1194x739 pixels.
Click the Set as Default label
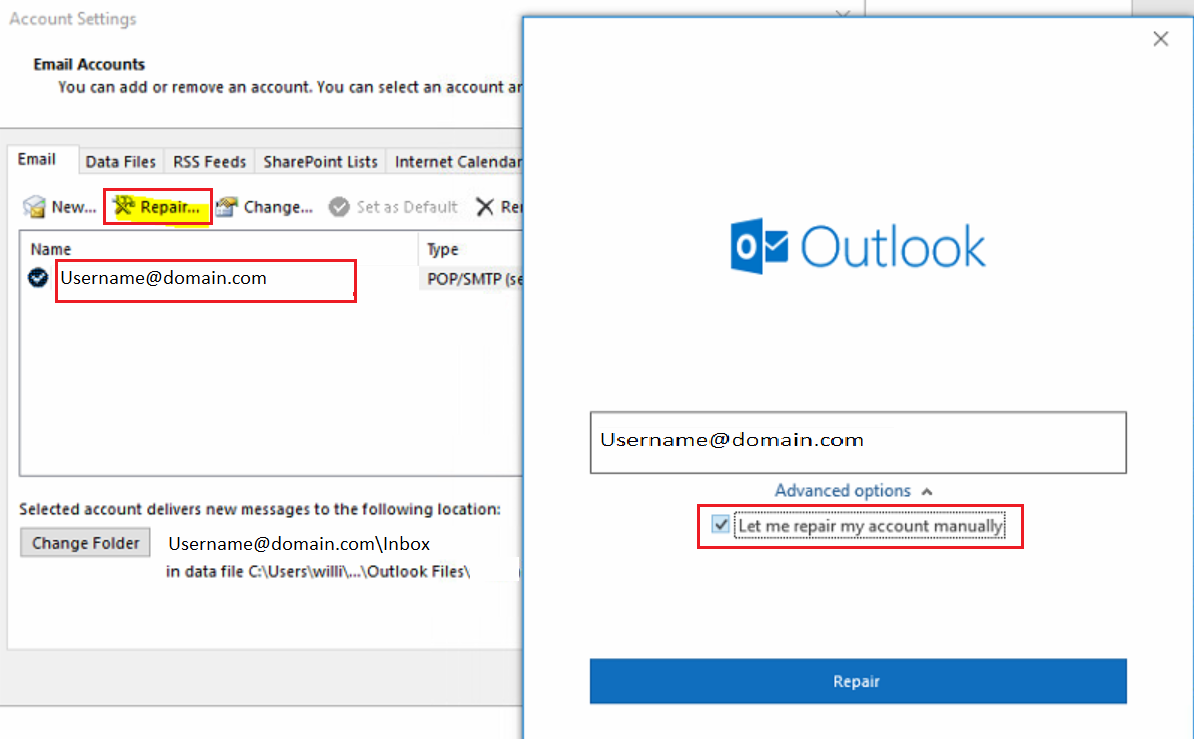coord(407,207)
